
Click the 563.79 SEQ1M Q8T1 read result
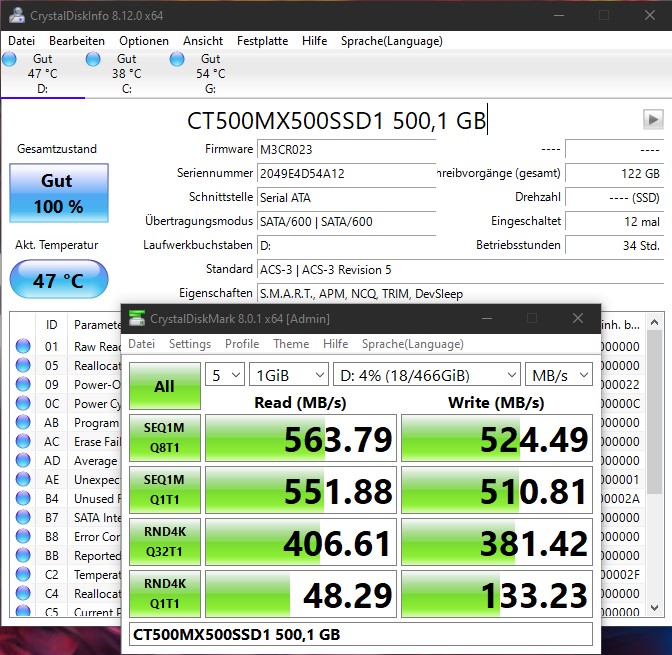coord(301,438)
